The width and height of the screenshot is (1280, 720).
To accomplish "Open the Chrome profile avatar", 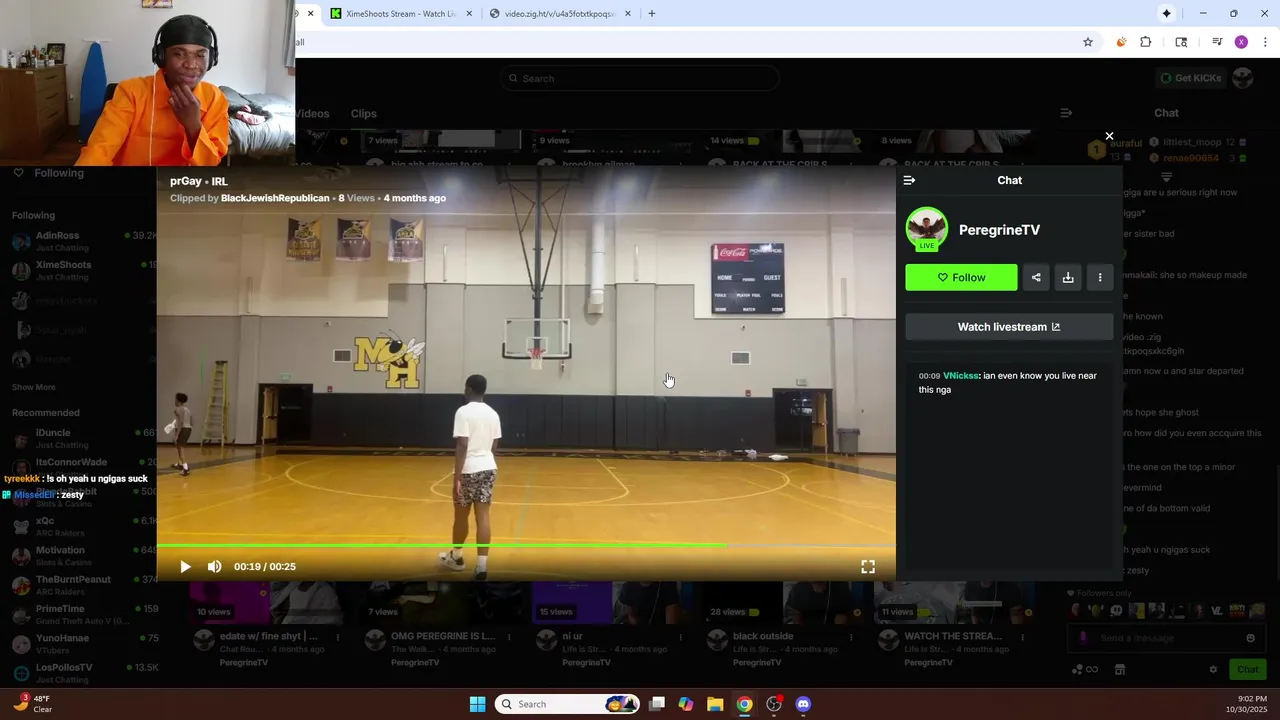I will [x=1241, y=42].
